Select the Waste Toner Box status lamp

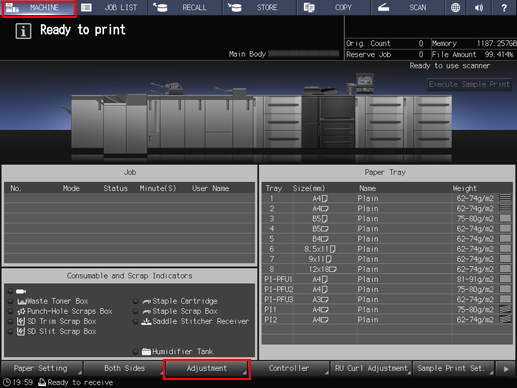point(11,301)
